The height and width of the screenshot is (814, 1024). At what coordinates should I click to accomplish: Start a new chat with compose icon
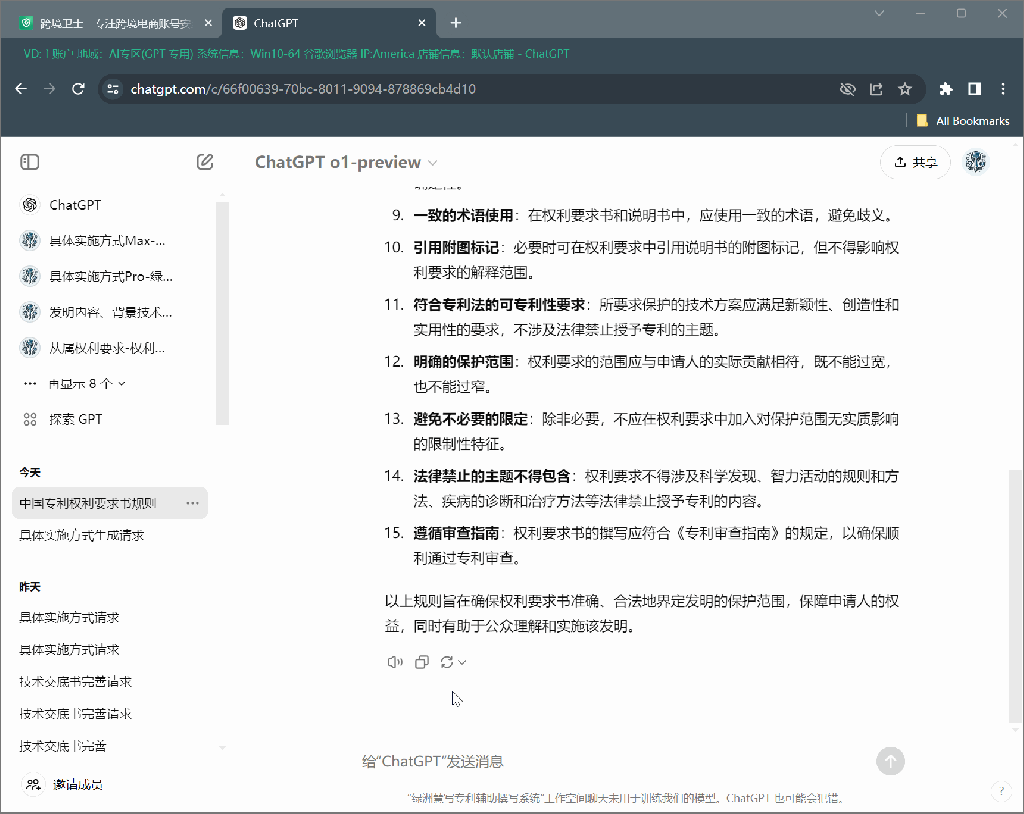pyautogui.click(x=205, y=162)
